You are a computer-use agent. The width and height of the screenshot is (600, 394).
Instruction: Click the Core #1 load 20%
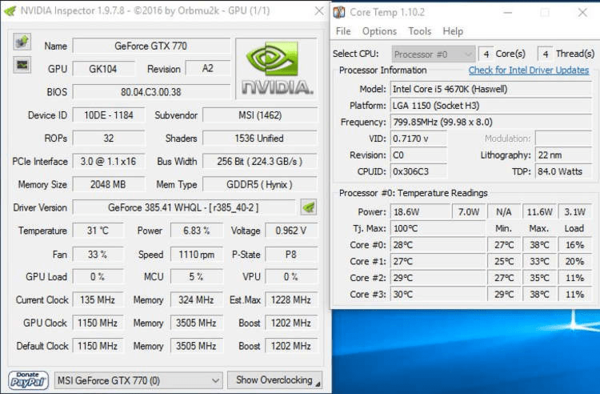(x=575, y=261)
